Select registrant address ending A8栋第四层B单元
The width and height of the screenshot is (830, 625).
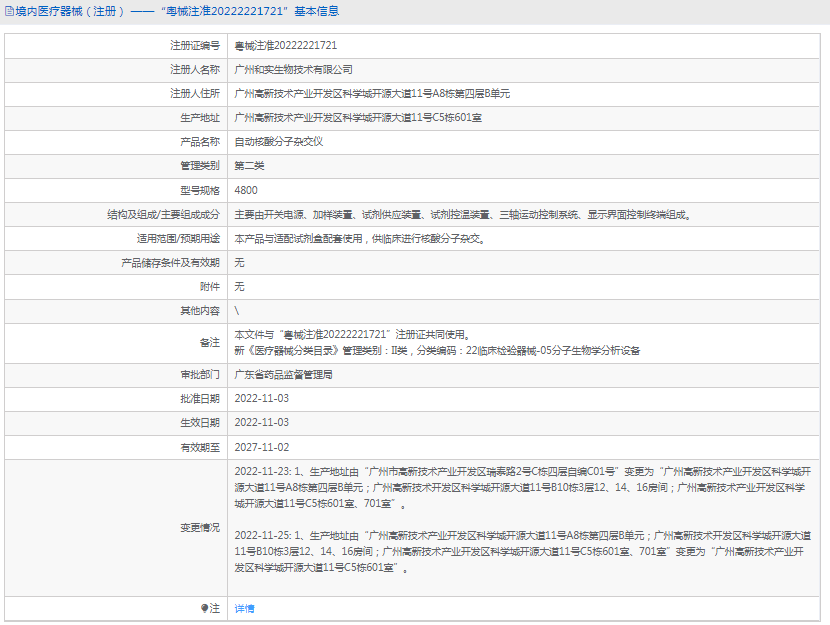pos(372,94)
